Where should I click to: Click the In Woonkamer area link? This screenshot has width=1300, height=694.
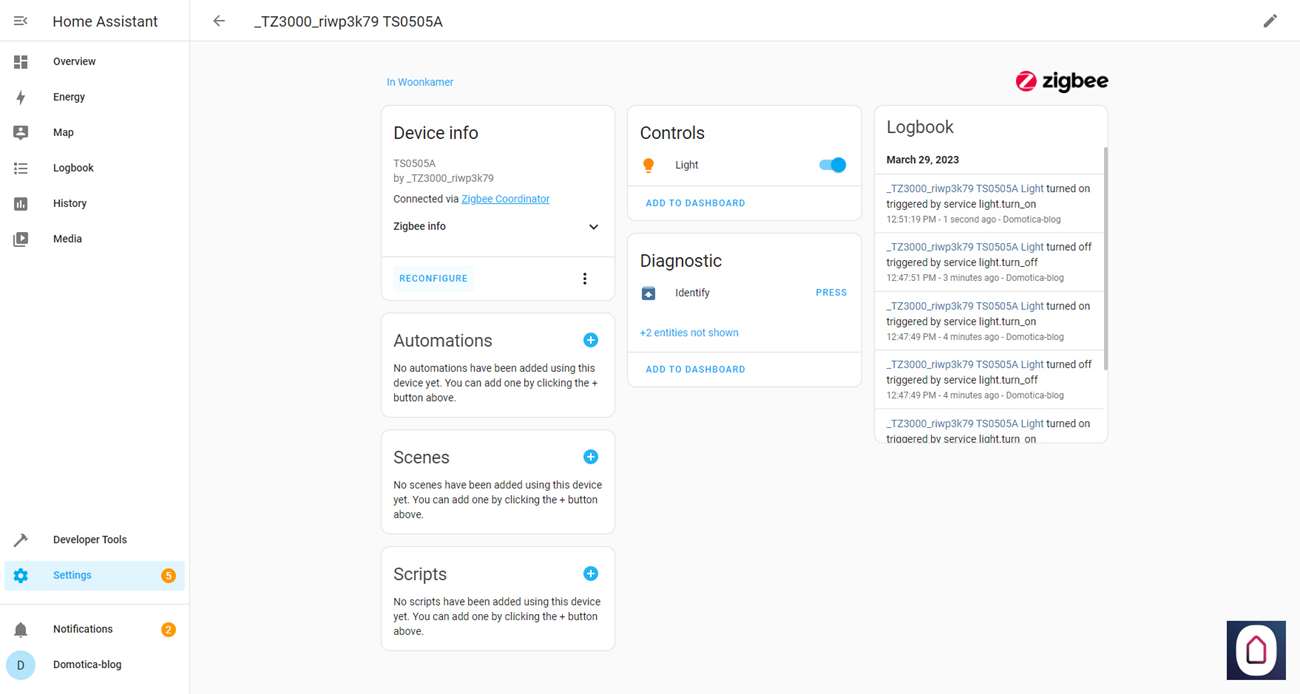420,82
